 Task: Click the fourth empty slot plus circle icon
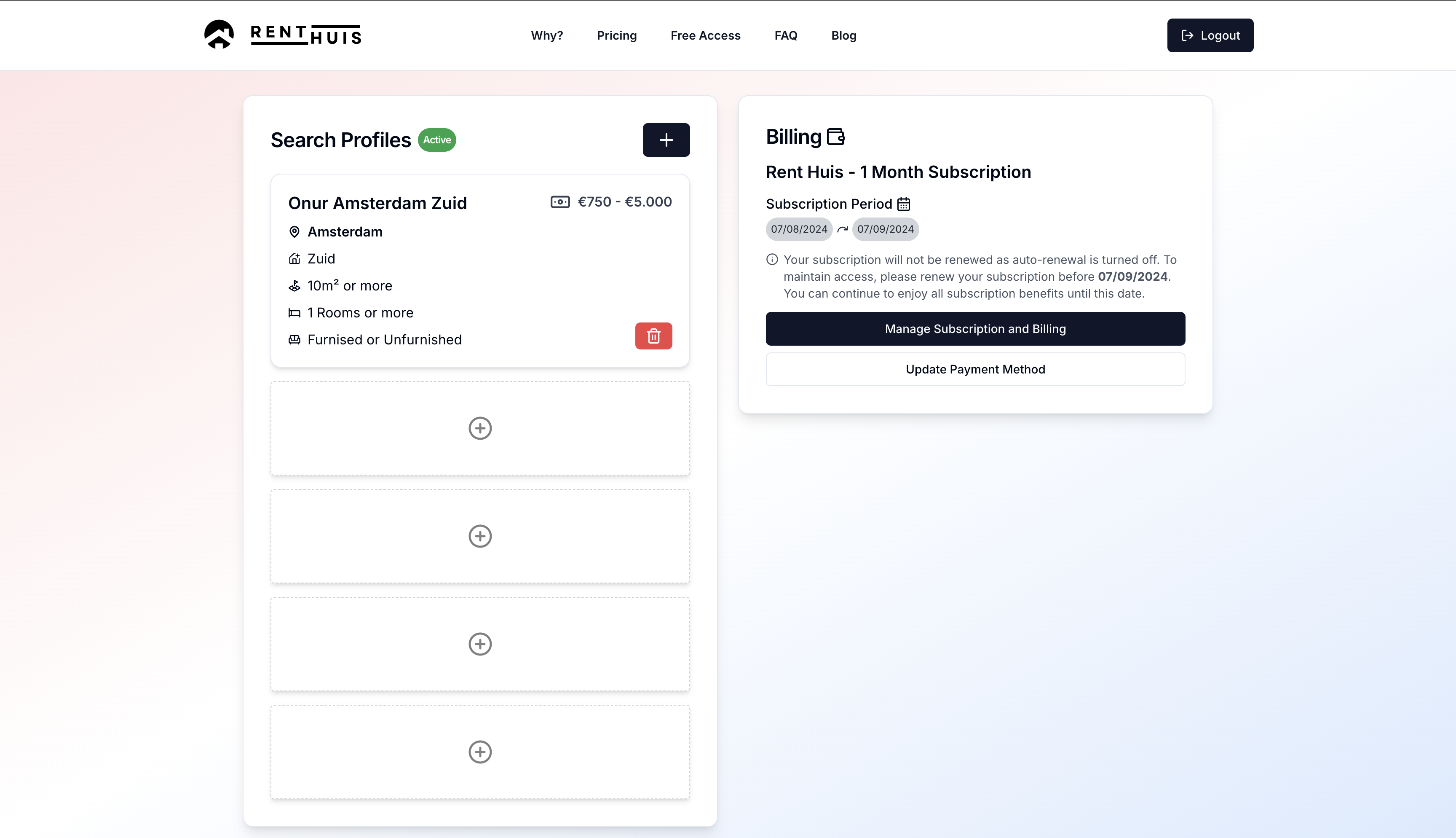point(479,752)
